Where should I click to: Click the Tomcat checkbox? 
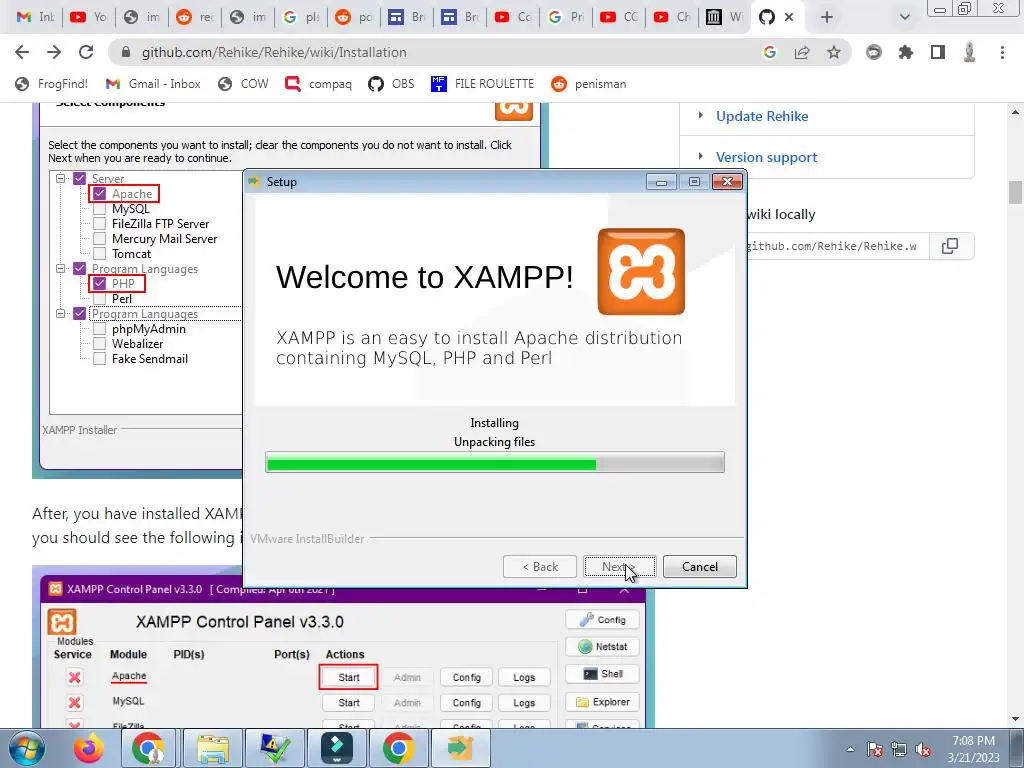tap(99, 254)
